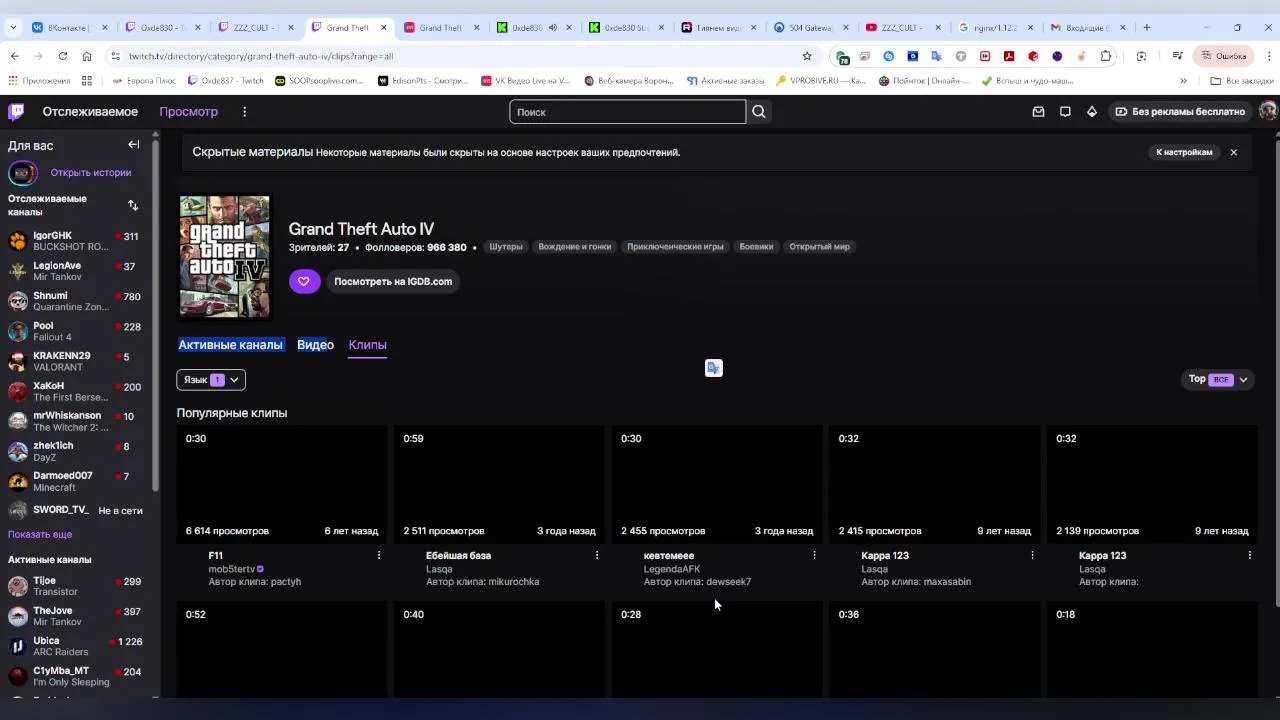1280x720 pixels.
Task: Collapse the Для вас sidebar
Action: [133, 145]
